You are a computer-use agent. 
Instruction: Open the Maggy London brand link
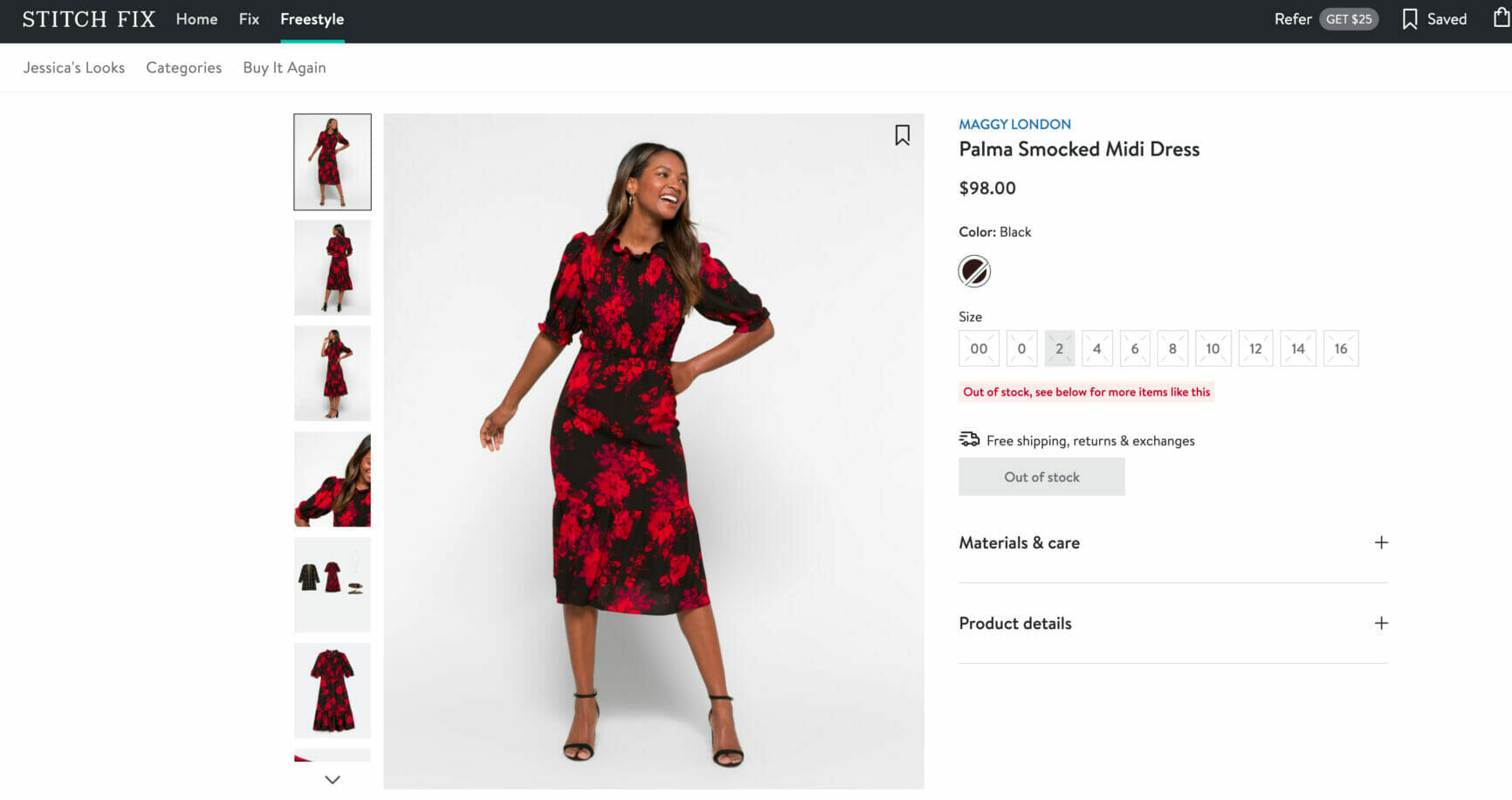tap(1014, 124)
